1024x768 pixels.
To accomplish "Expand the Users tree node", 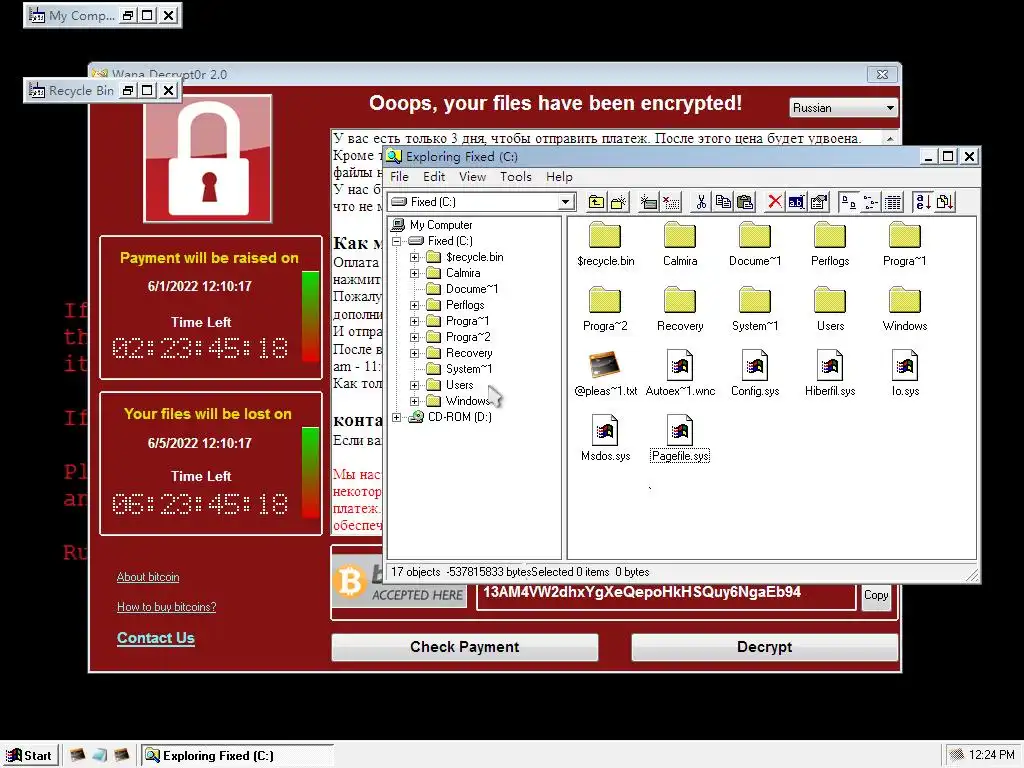I will (414, 385).
